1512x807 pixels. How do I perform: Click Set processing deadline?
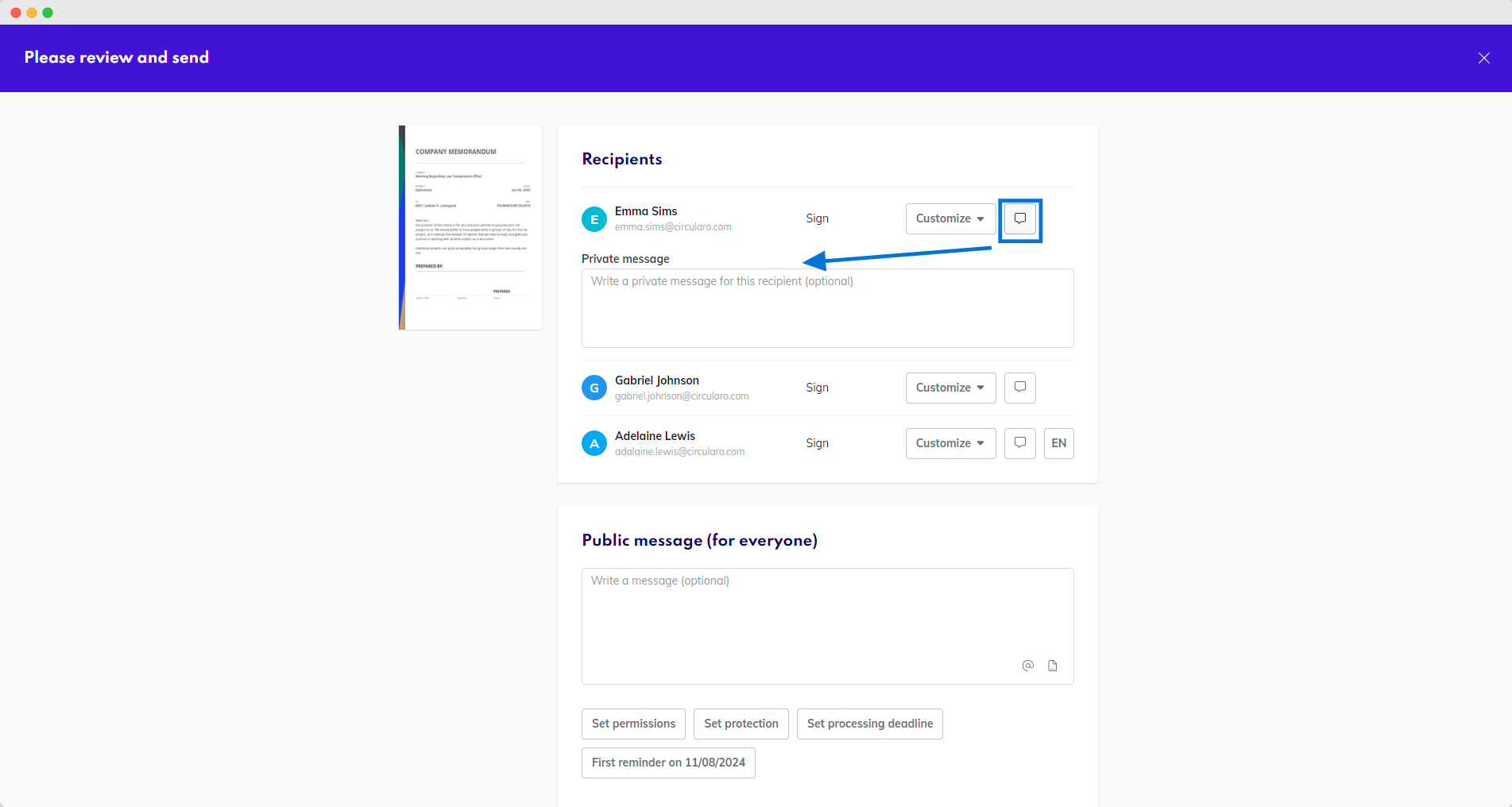pos(869,724)
